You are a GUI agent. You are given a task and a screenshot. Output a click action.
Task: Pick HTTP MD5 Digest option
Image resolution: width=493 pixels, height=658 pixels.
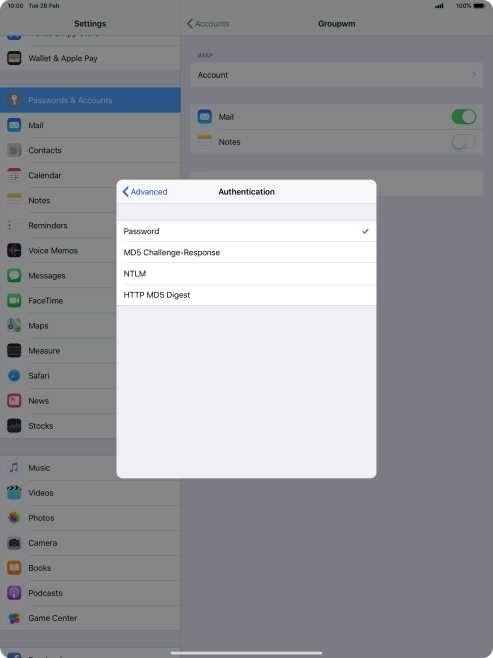246,295
